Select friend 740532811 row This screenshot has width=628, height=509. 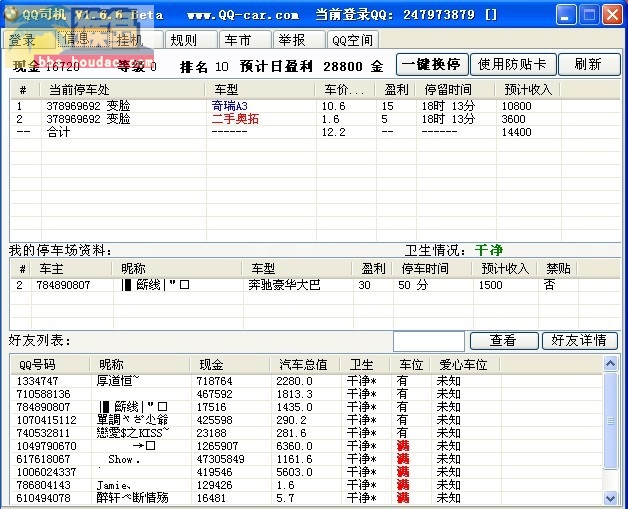[306, 433]
